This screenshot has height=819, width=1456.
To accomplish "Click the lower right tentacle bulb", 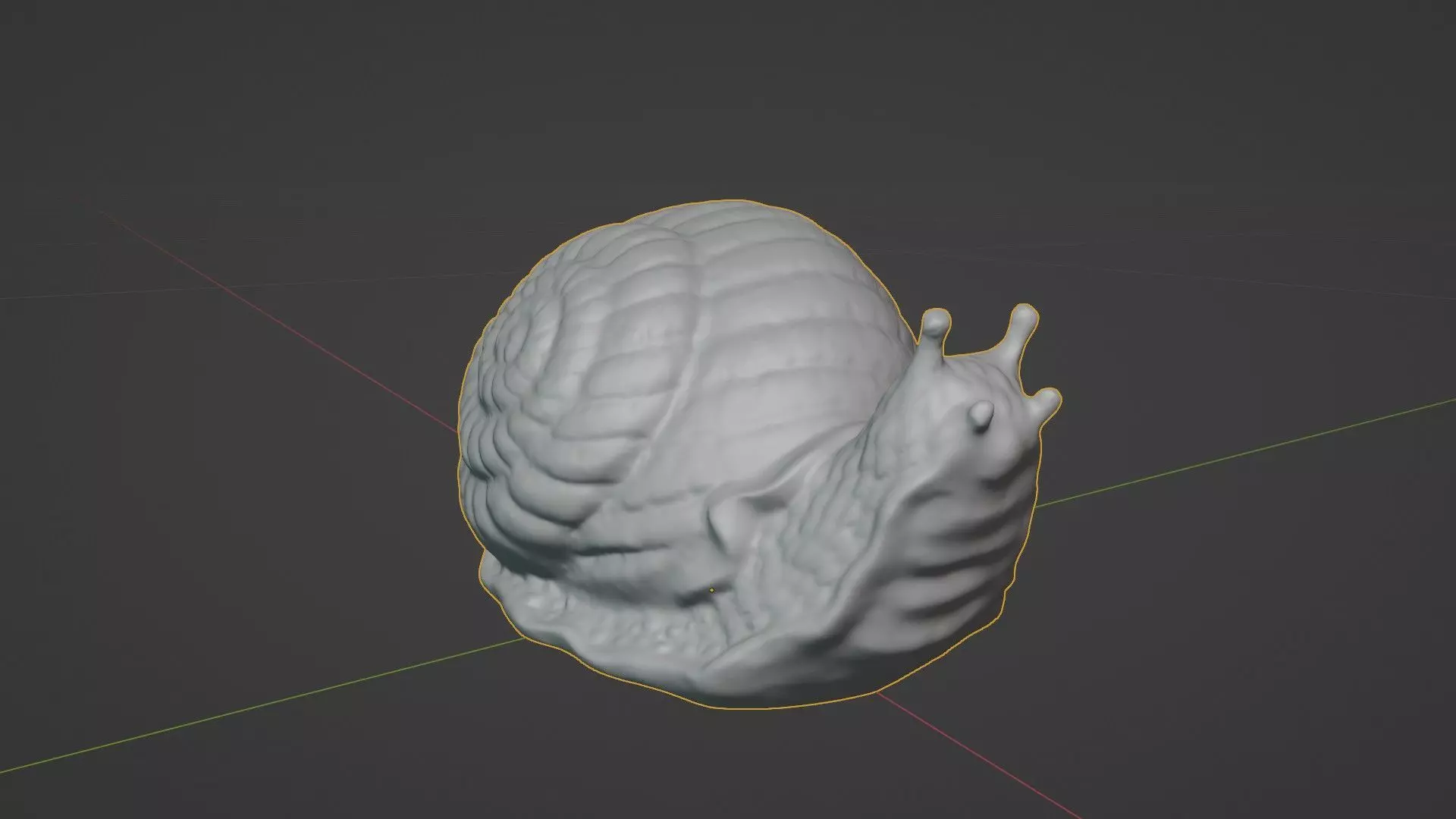I will [1049, 402].
